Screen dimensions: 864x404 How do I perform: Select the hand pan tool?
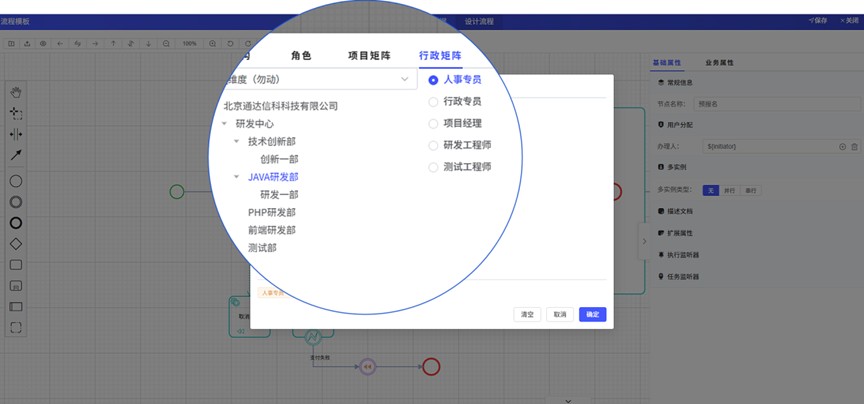click(16, 93)
